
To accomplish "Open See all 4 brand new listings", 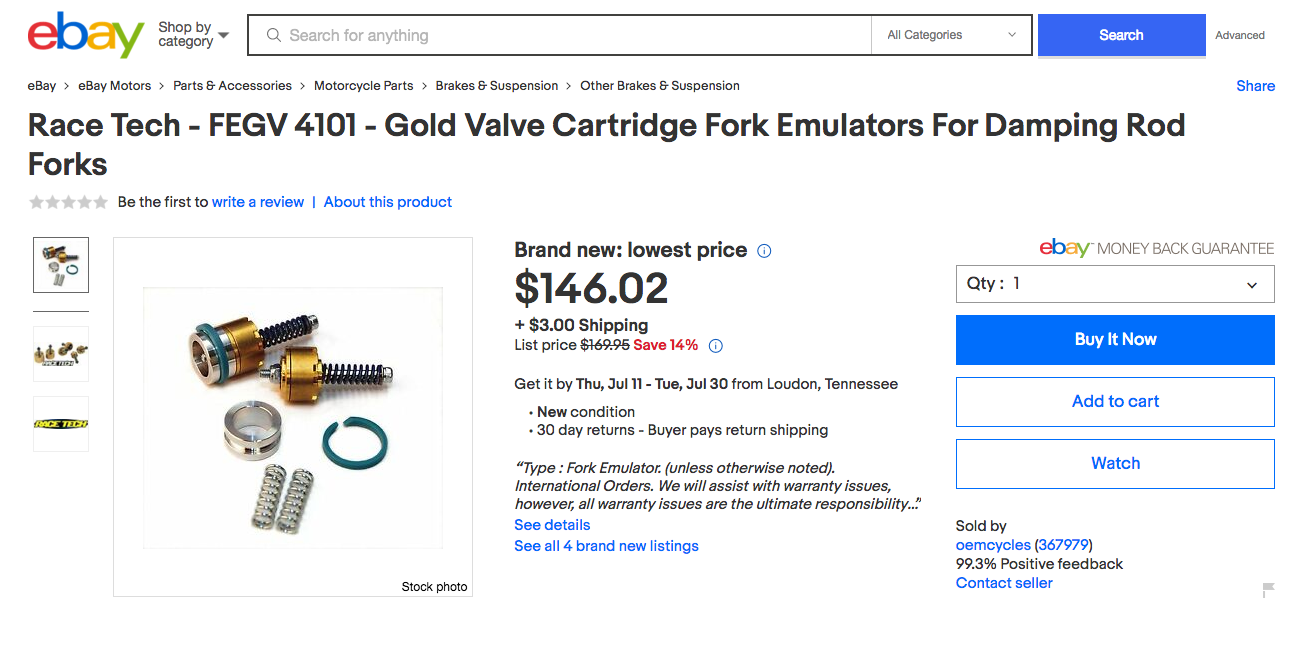I will coord(606,546).
